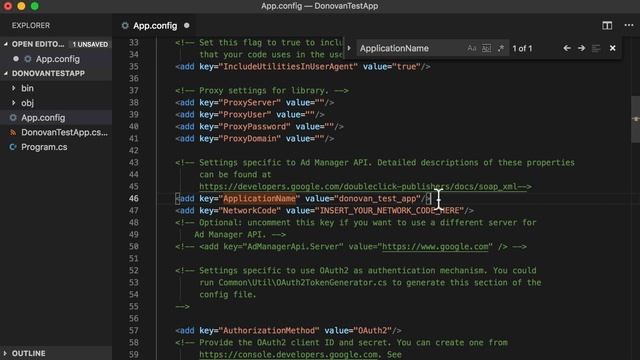
Task: Click the IncludeUtilitiesInUserAgent key
Action: click(x=288, y=67)
